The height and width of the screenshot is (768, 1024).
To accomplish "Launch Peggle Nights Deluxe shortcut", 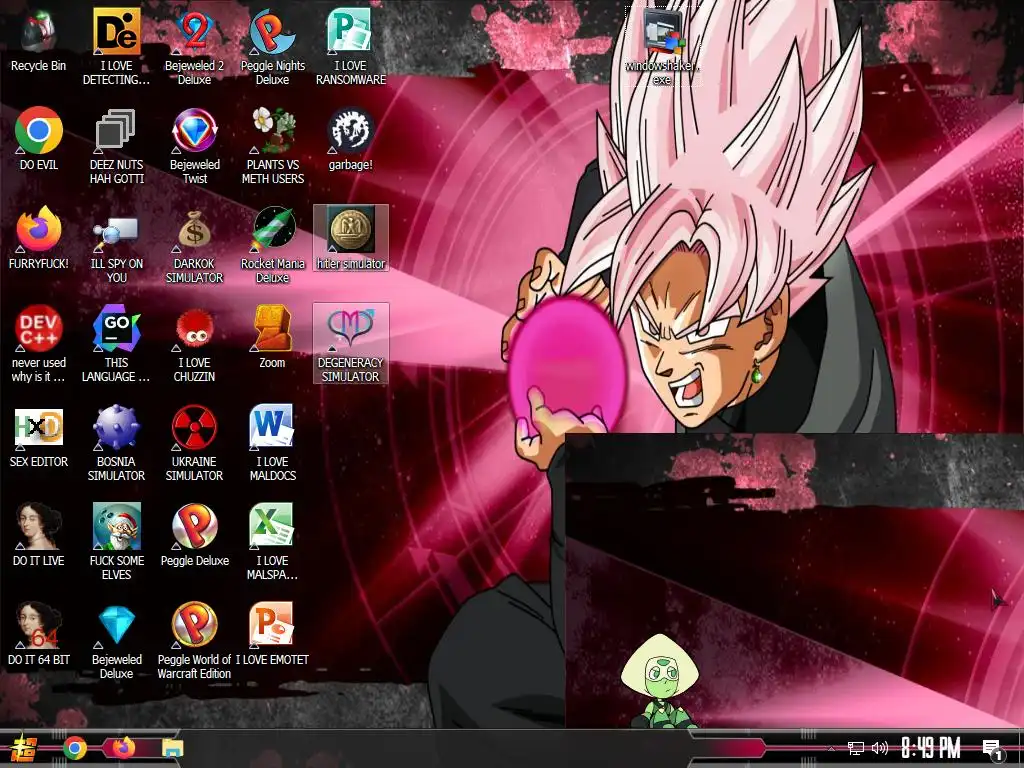I will (x=272, y=47).
